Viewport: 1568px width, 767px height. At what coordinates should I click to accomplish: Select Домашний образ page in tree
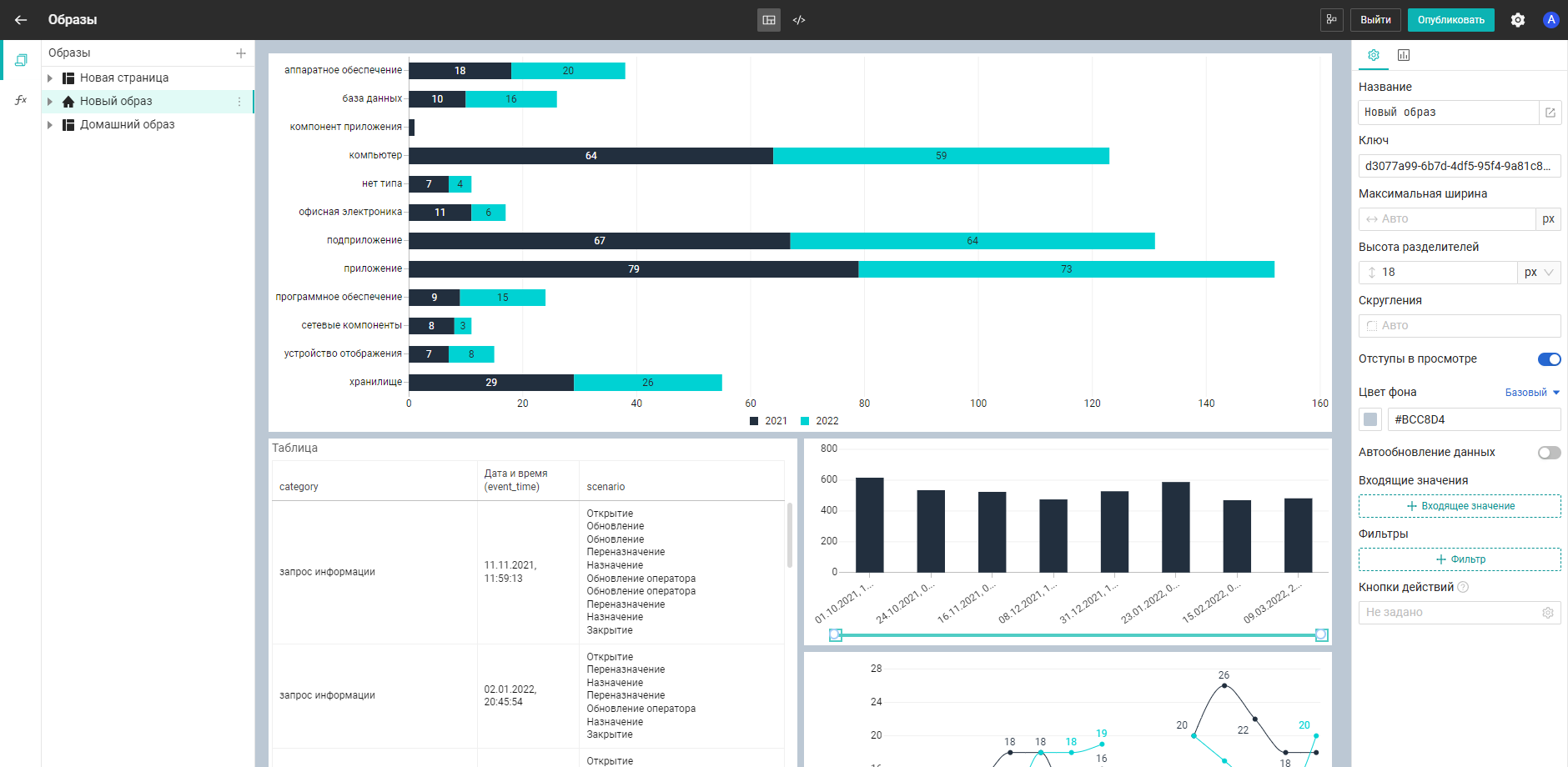[128, 125]
